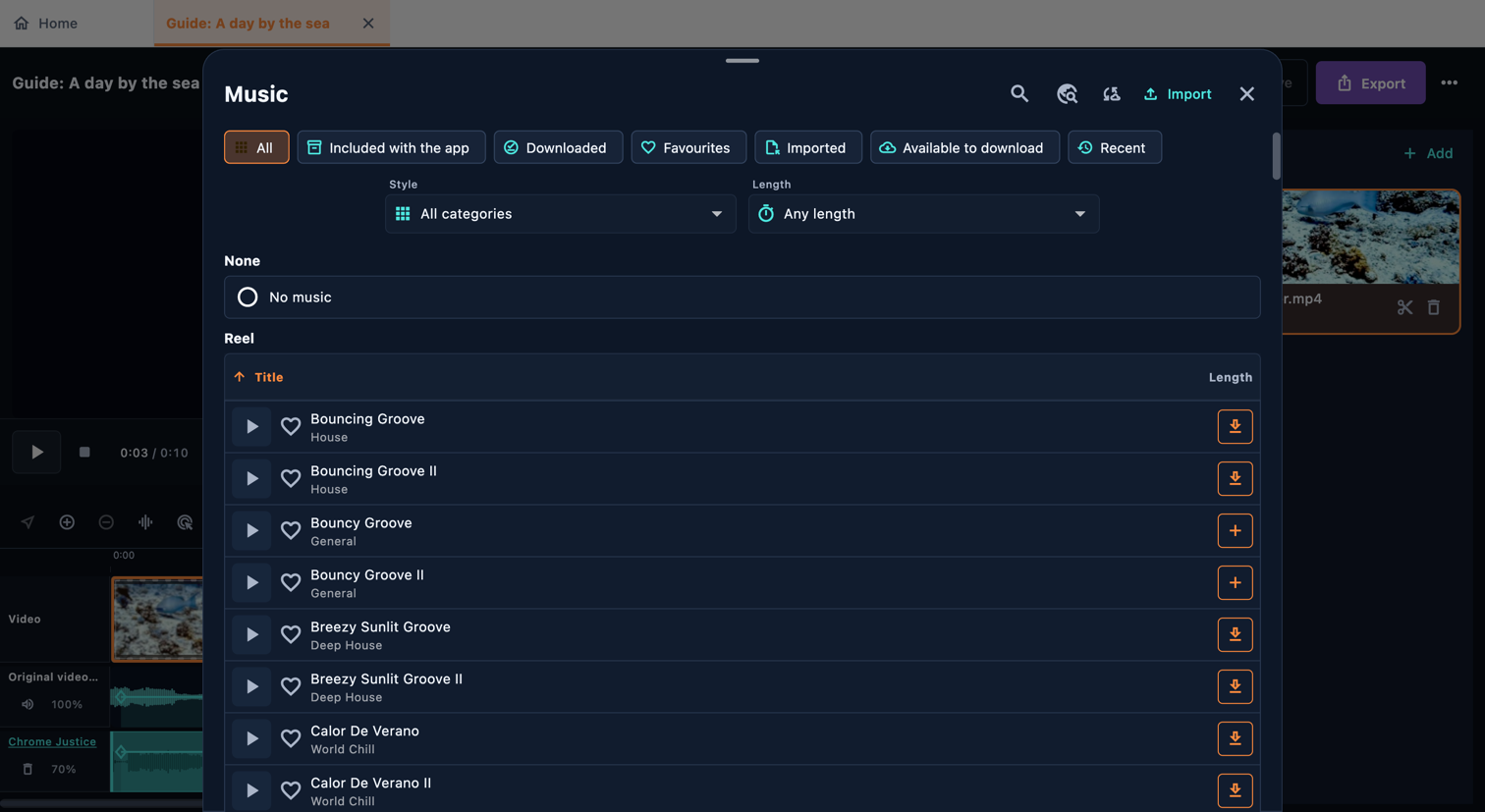Open the three-dot more options menu
Viewport: 1485px width, 812px height.
tap(1449, 83)
